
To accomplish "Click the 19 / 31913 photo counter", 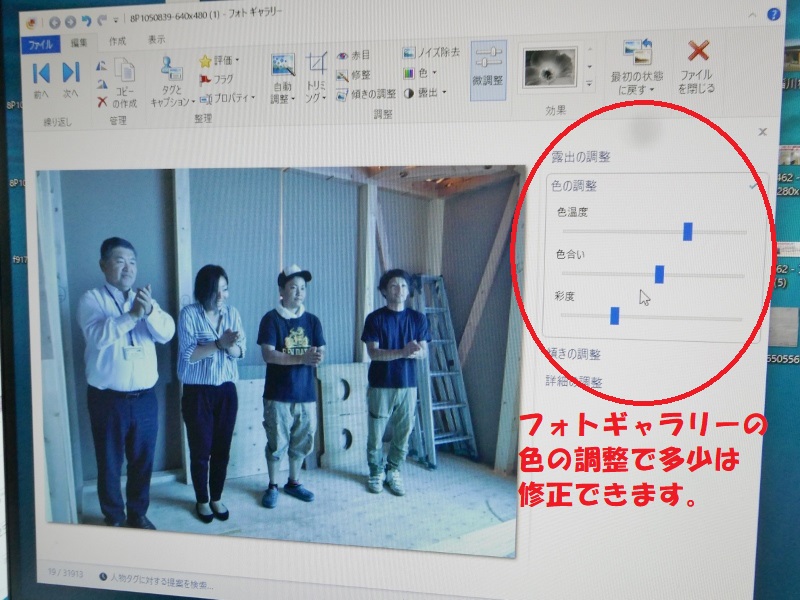I will click(65, 572).
